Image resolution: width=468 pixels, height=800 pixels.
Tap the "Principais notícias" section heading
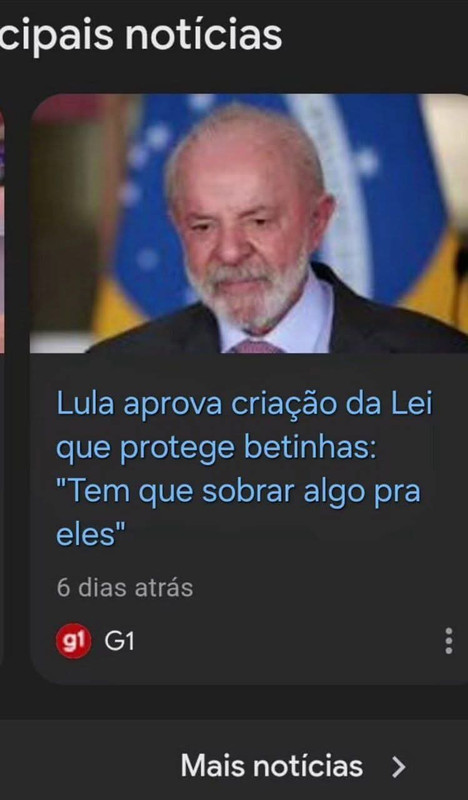tap(140, 34)
